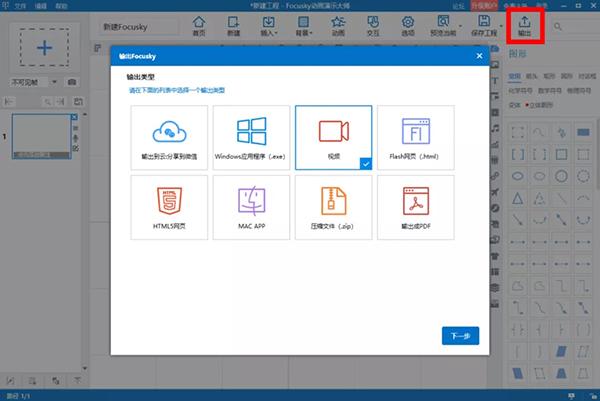Click the 输出 export icon in toolbar
The image size is (600, 401).
tap(524, 27)
